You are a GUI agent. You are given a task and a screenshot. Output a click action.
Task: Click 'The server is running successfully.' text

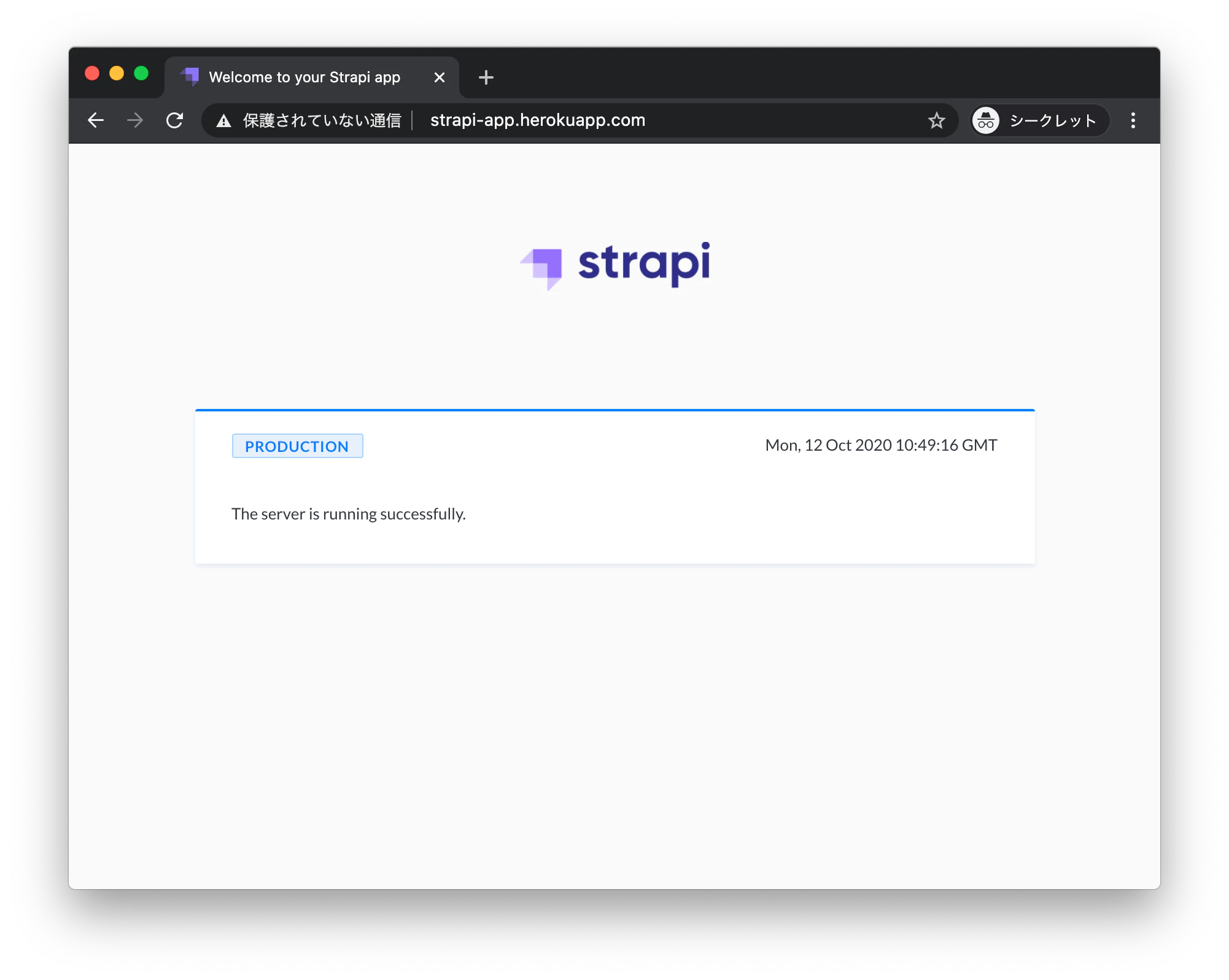[349, 514]
